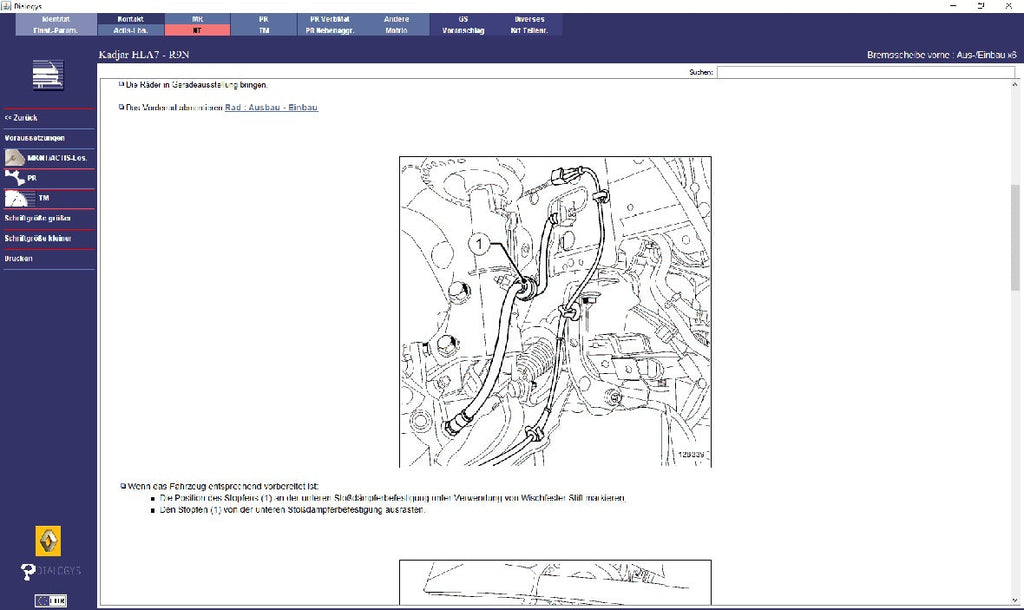The image size is (1024, 610).
Task: Follow the Rad : Ausbau - Einbau link
Action: coord(271,107)
